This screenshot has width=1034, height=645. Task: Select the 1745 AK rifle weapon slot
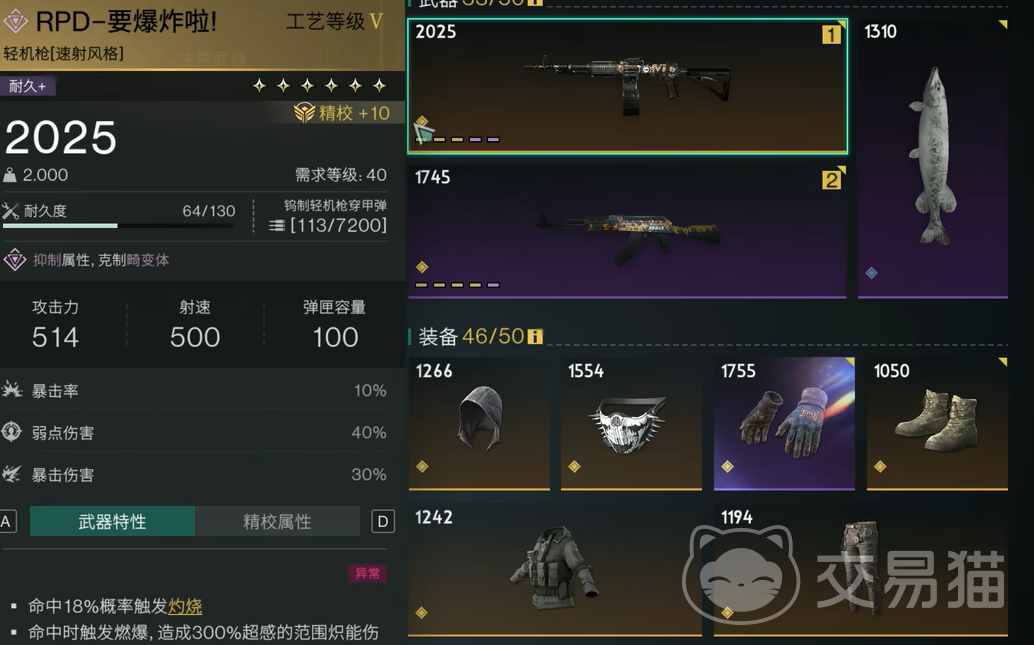(627, 231)
